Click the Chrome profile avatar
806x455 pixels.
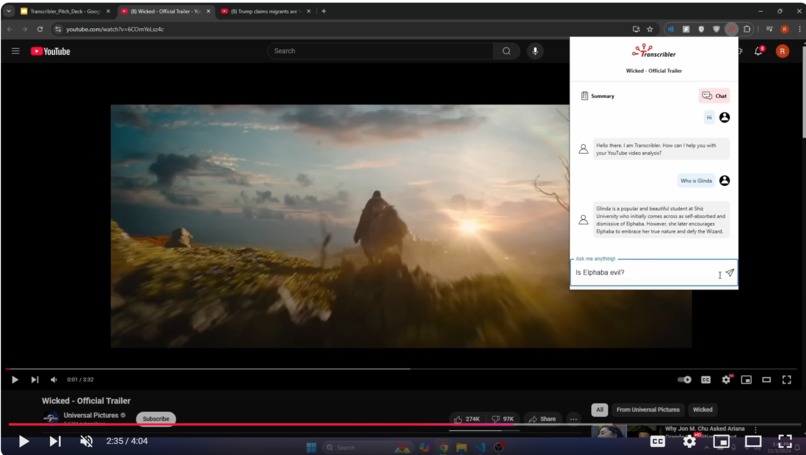(784, 29)
